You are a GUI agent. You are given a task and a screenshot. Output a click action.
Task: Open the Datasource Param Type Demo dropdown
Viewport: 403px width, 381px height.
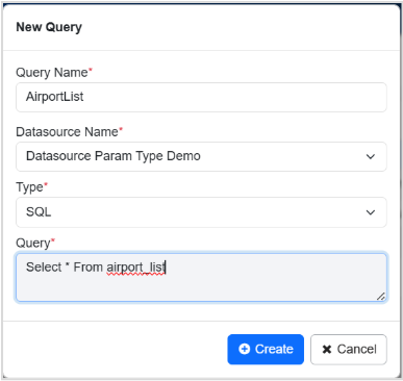[201, 157]
